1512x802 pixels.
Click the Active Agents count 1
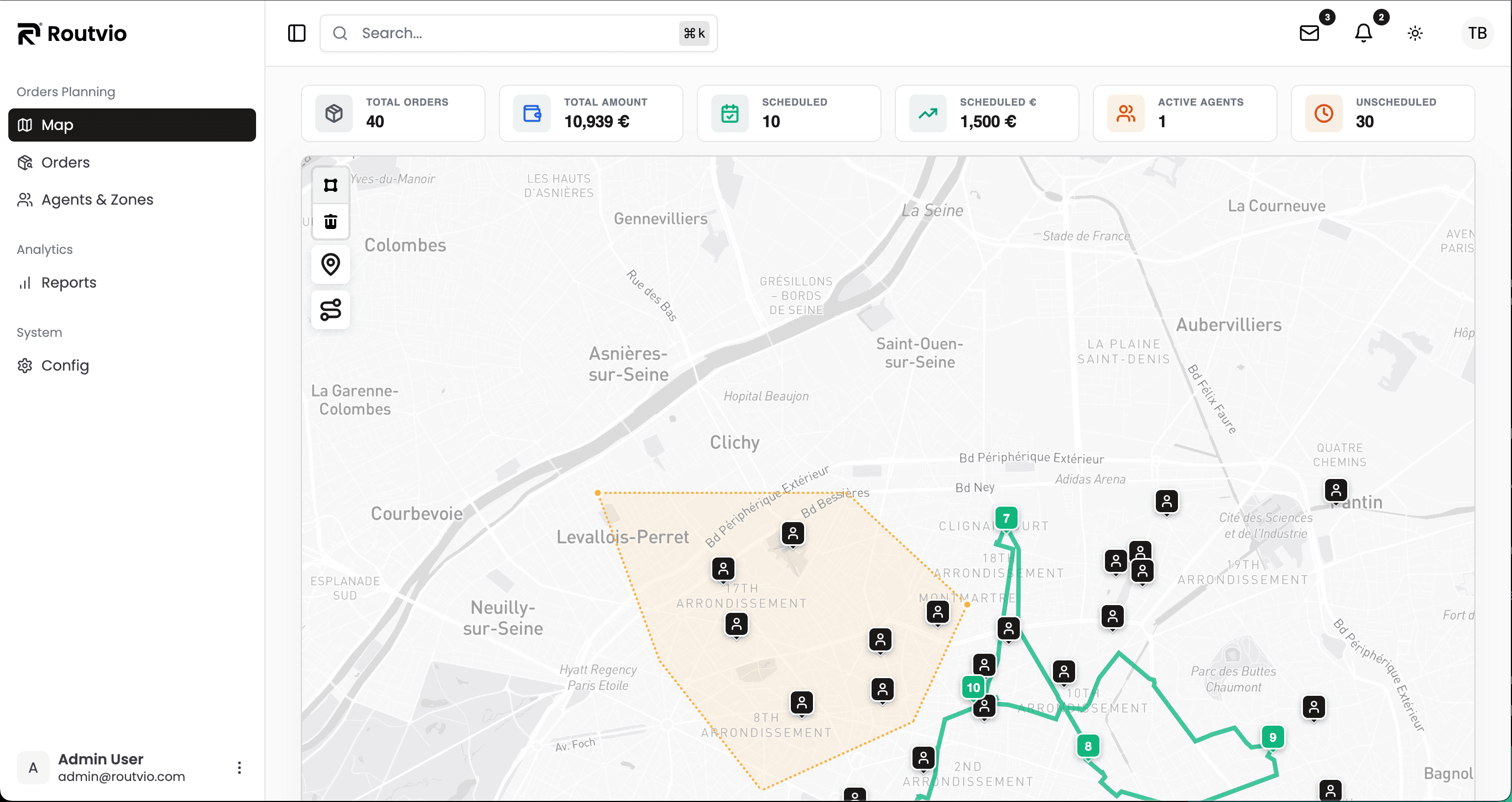pos(1161,122)
